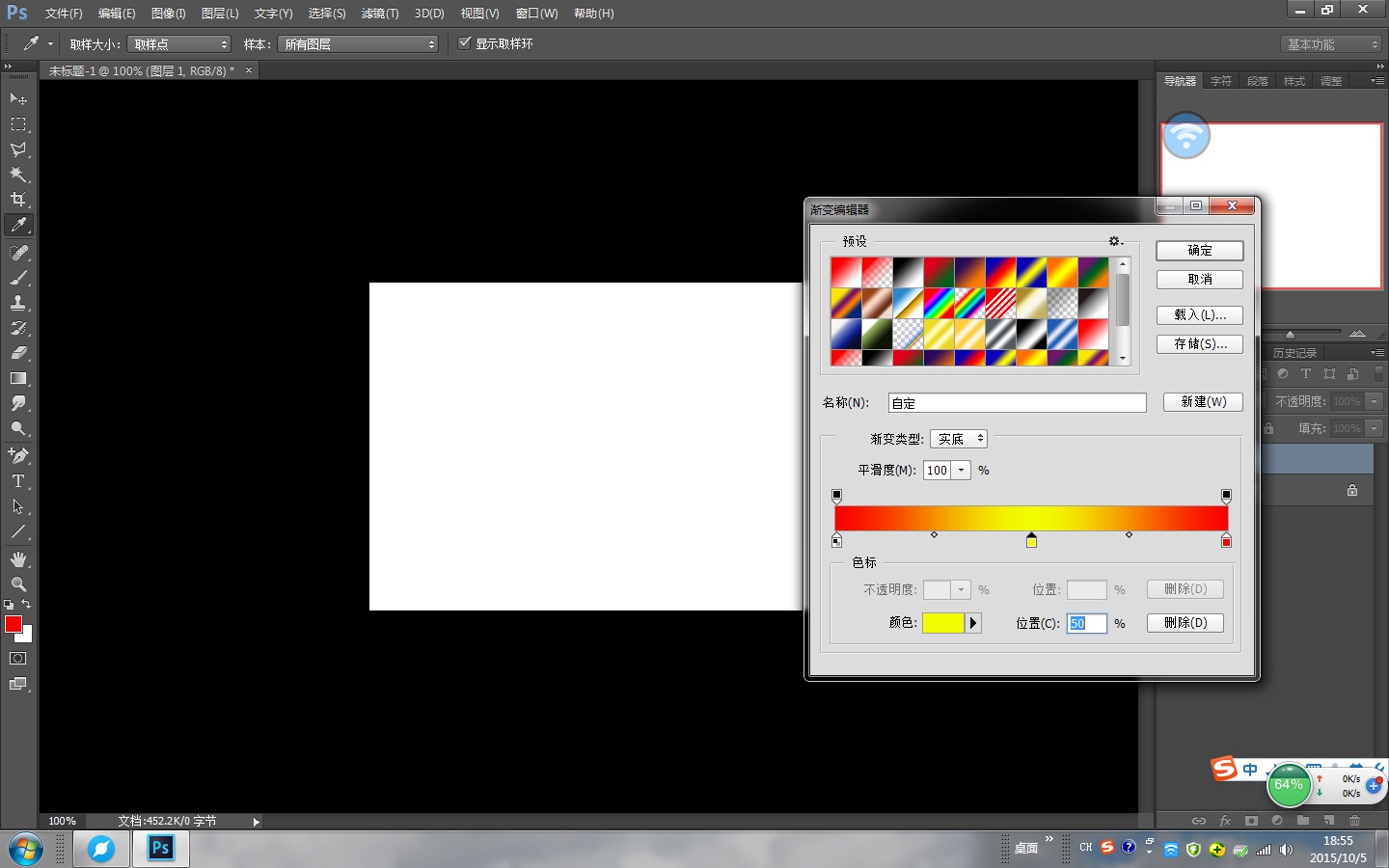Select left opacity stop above gradient
Screen dimensions: 1389x868
click(x=836, y=496)
